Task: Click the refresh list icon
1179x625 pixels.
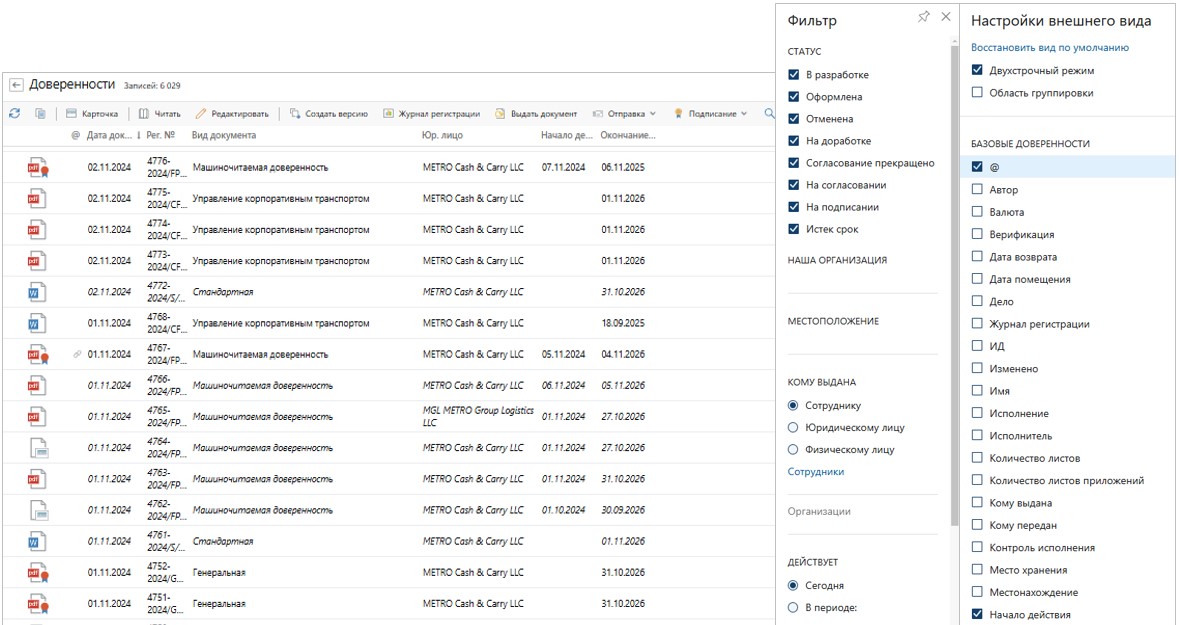Action: pyautogui.click(x=14, y=114)
